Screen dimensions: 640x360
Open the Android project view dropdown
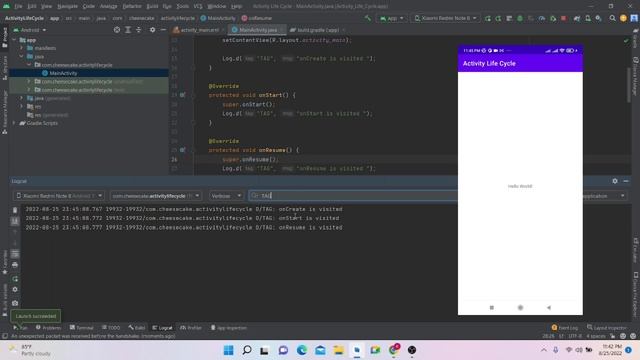(x=30, y=30)
